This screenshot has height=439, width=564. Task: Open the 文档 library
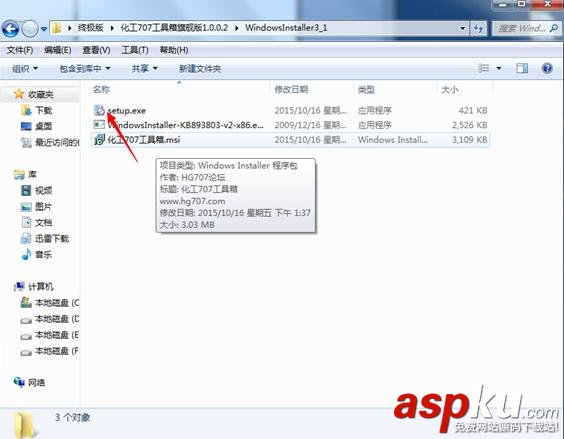44,223
